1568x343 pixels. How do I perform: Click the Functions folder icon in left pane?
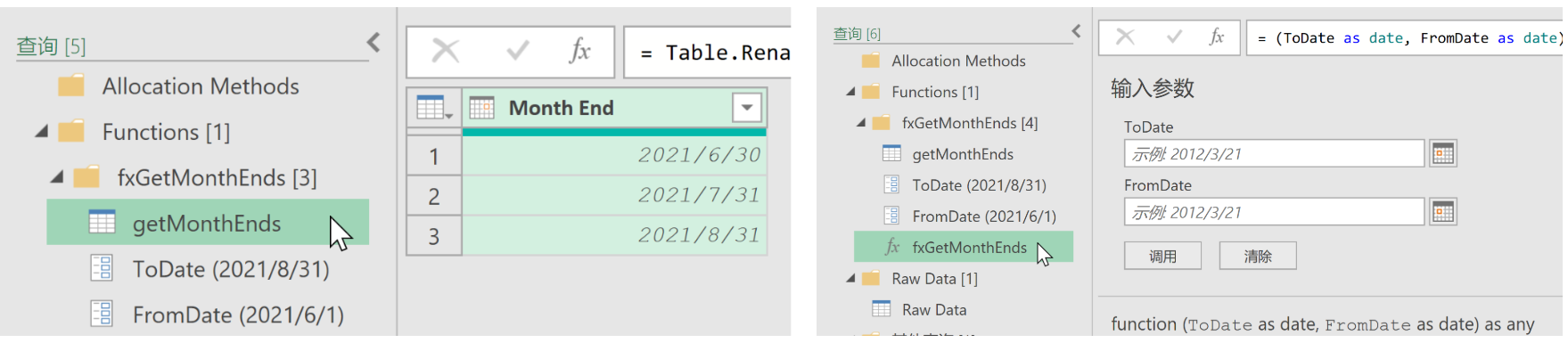[x=71, y=132]
